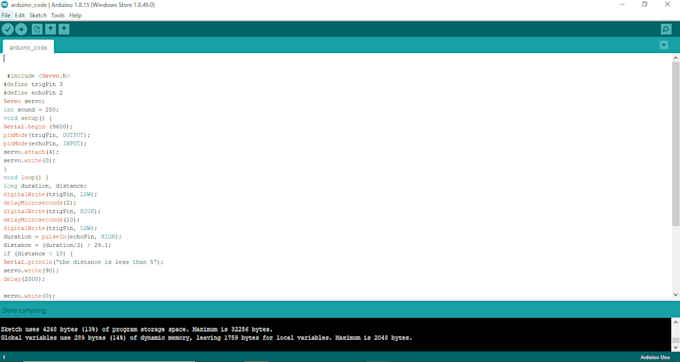Click the 'void setup() {' line
This screenshot has height=362, width=680.
click(x=28, y=118)
